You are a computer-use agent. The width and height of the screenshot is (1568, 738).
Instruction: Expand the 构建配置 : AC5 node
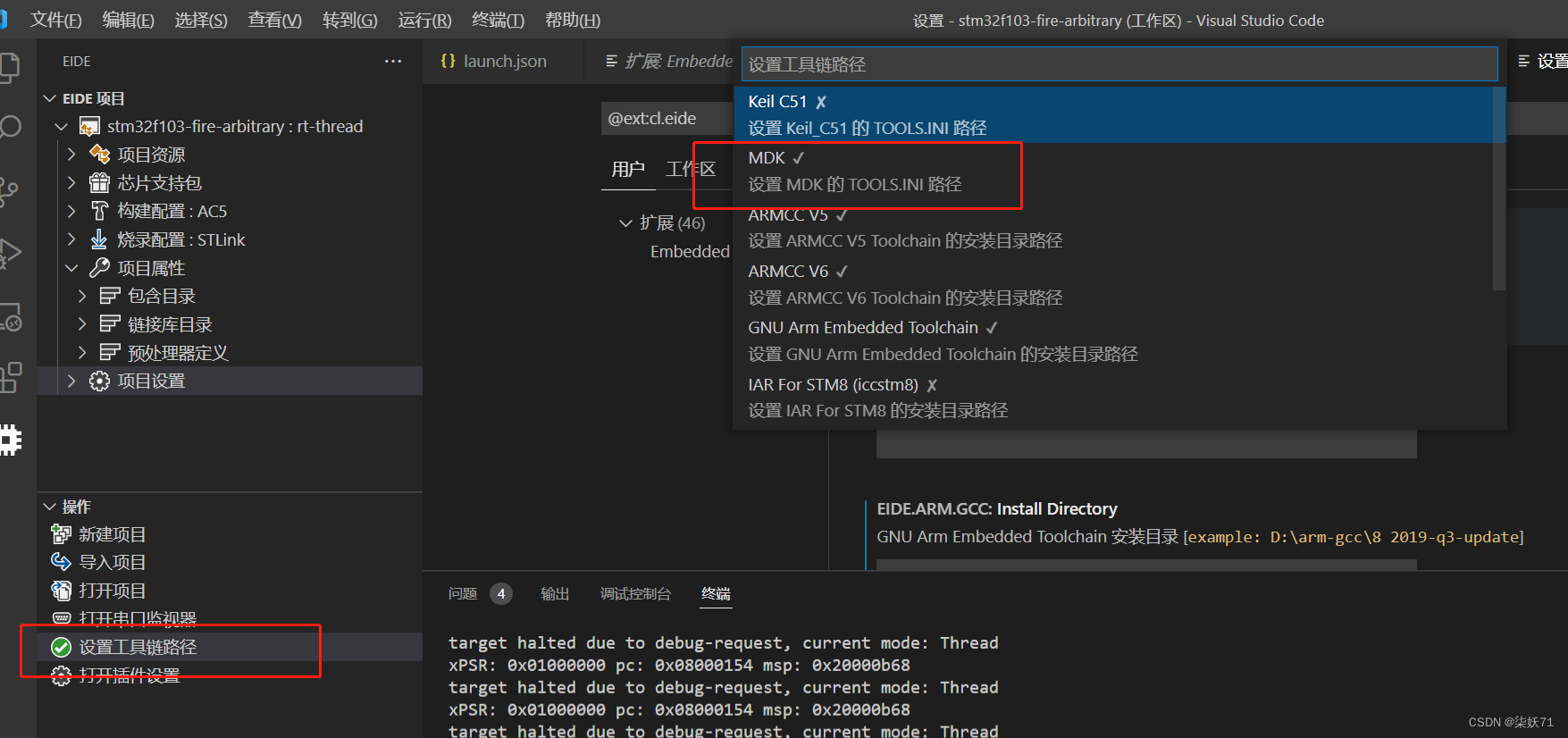[x=71, y=211]
